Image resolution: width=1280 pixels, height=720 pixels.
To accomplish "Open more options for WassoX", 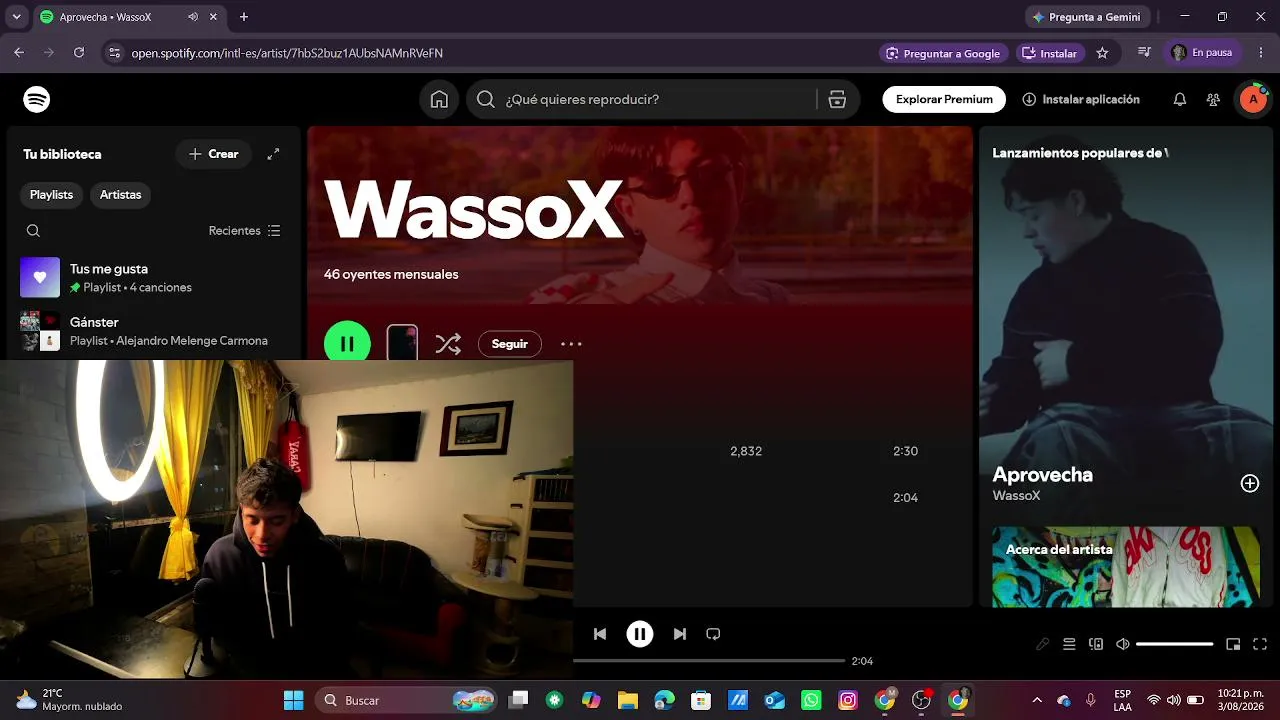I will coord(571,344).
